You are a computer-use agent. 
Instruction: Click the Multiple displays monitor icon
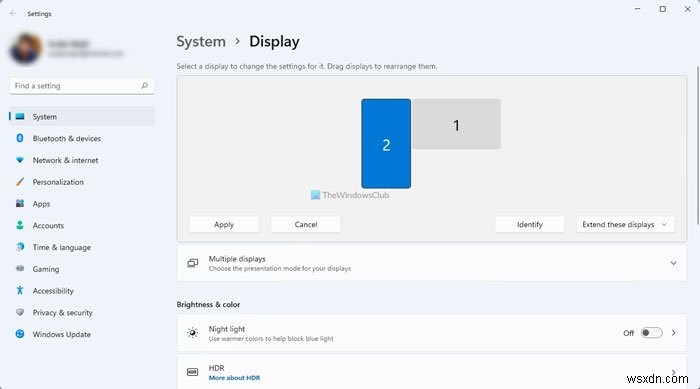[x=192, y=263]
